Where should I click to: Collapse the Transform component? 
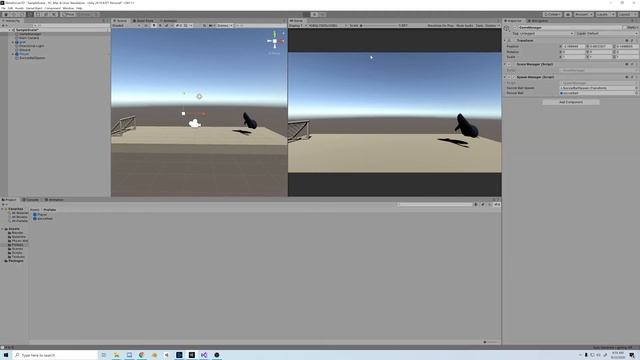(x=505, y=40)
